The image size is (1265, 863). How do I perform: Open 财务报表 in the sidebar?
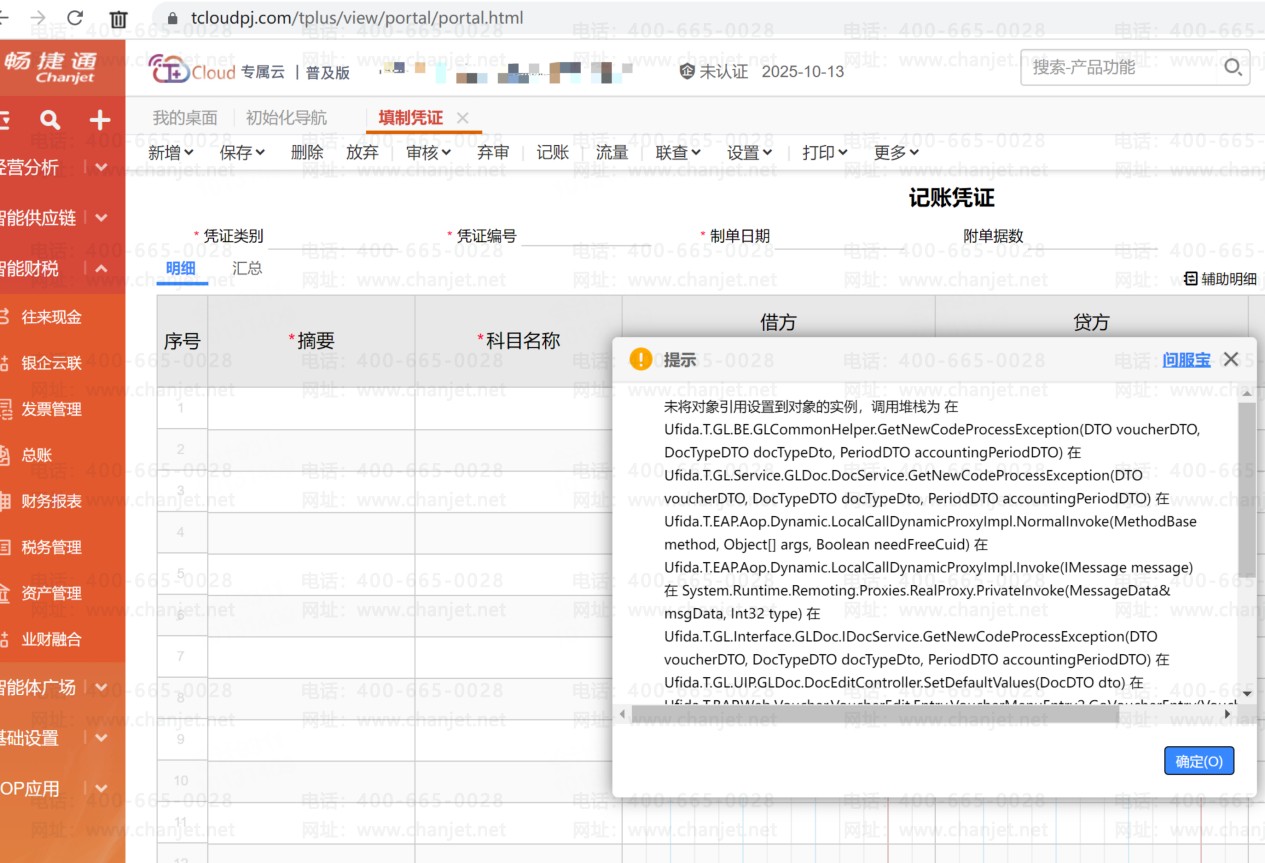coord(51,501)
